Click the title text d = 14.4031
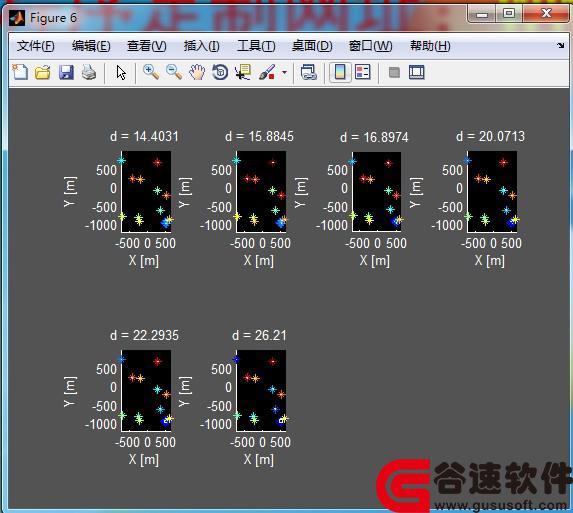 point(144,137)
